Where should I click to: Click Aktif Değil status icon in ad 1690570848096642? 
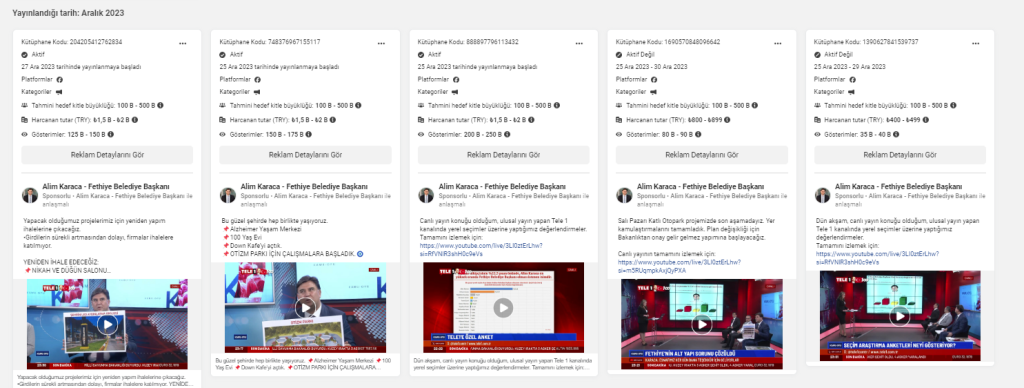[x=619, y=54]
